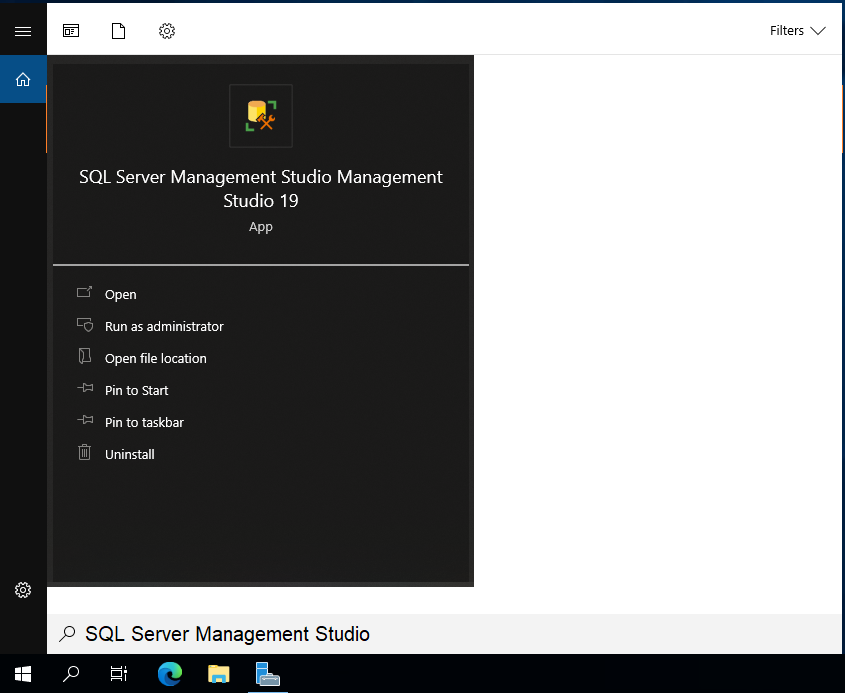Click the pin icon next to Pin to Start
Image resolution: width=845 pixels, height=693 pixels.
pyautogui.click(x=85, y=388)
